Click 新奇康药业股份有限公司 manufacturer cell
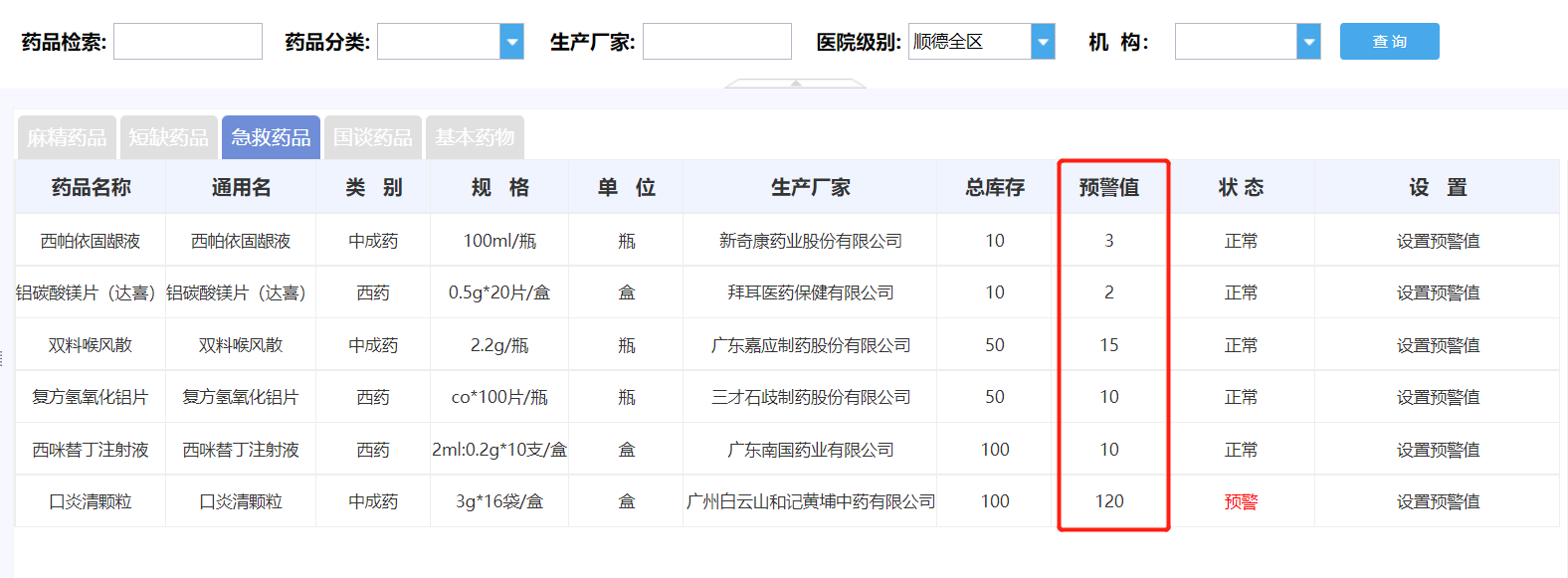 [x=810, y=241]
